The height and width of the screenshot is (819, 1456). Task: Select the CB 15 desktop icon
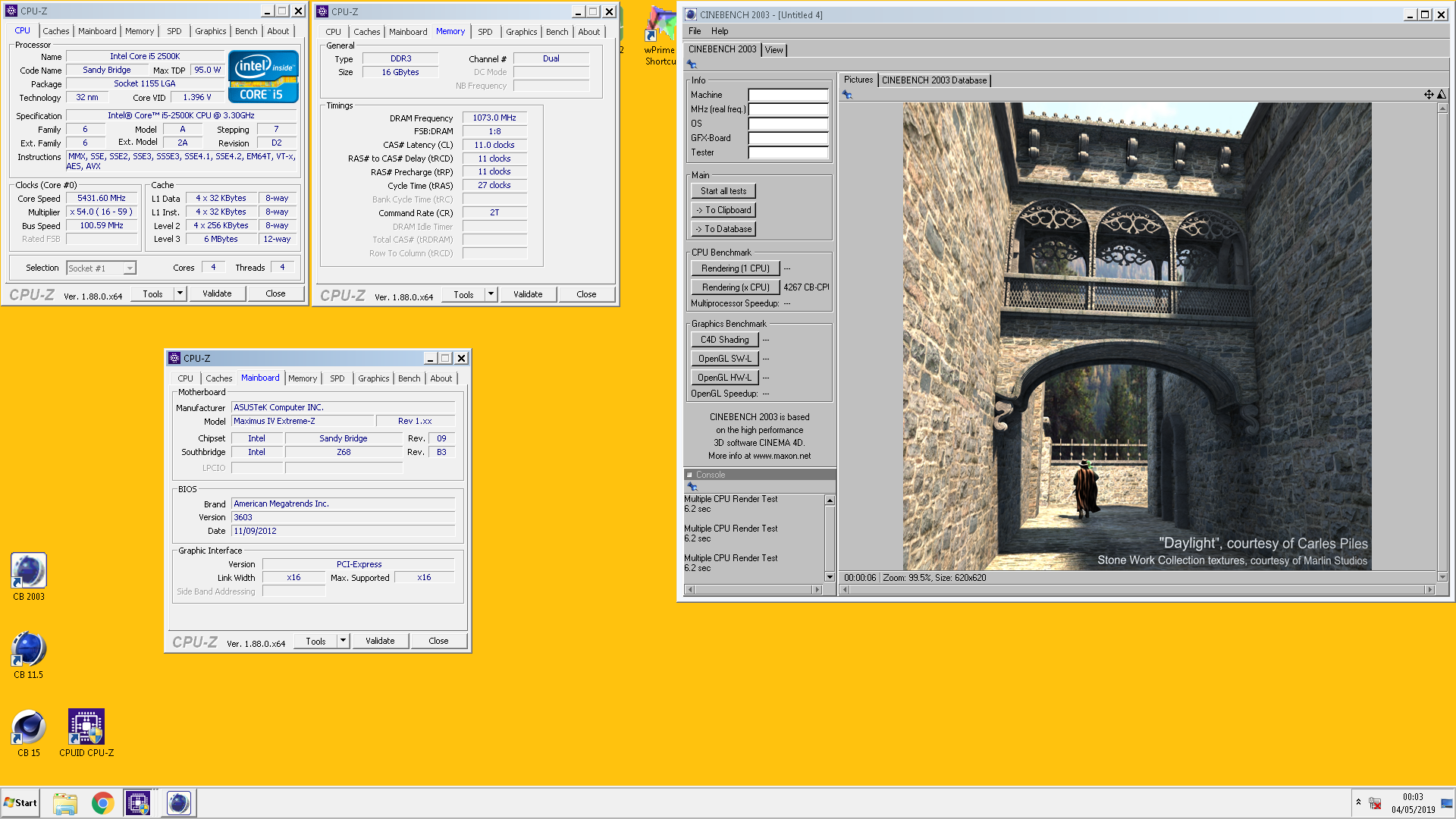click(x=29, y=733)
